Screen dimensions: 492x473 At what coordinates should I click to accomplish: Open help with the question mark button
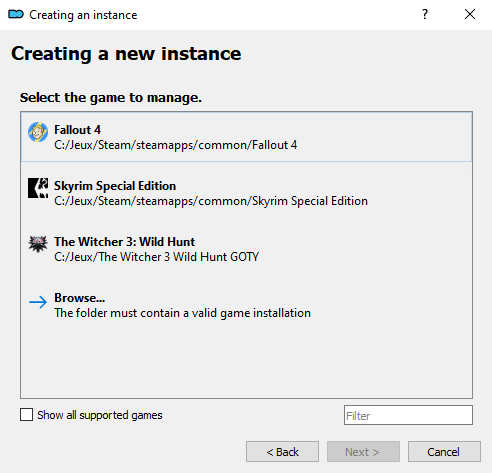pyautogui.click(x=425, y=14)
